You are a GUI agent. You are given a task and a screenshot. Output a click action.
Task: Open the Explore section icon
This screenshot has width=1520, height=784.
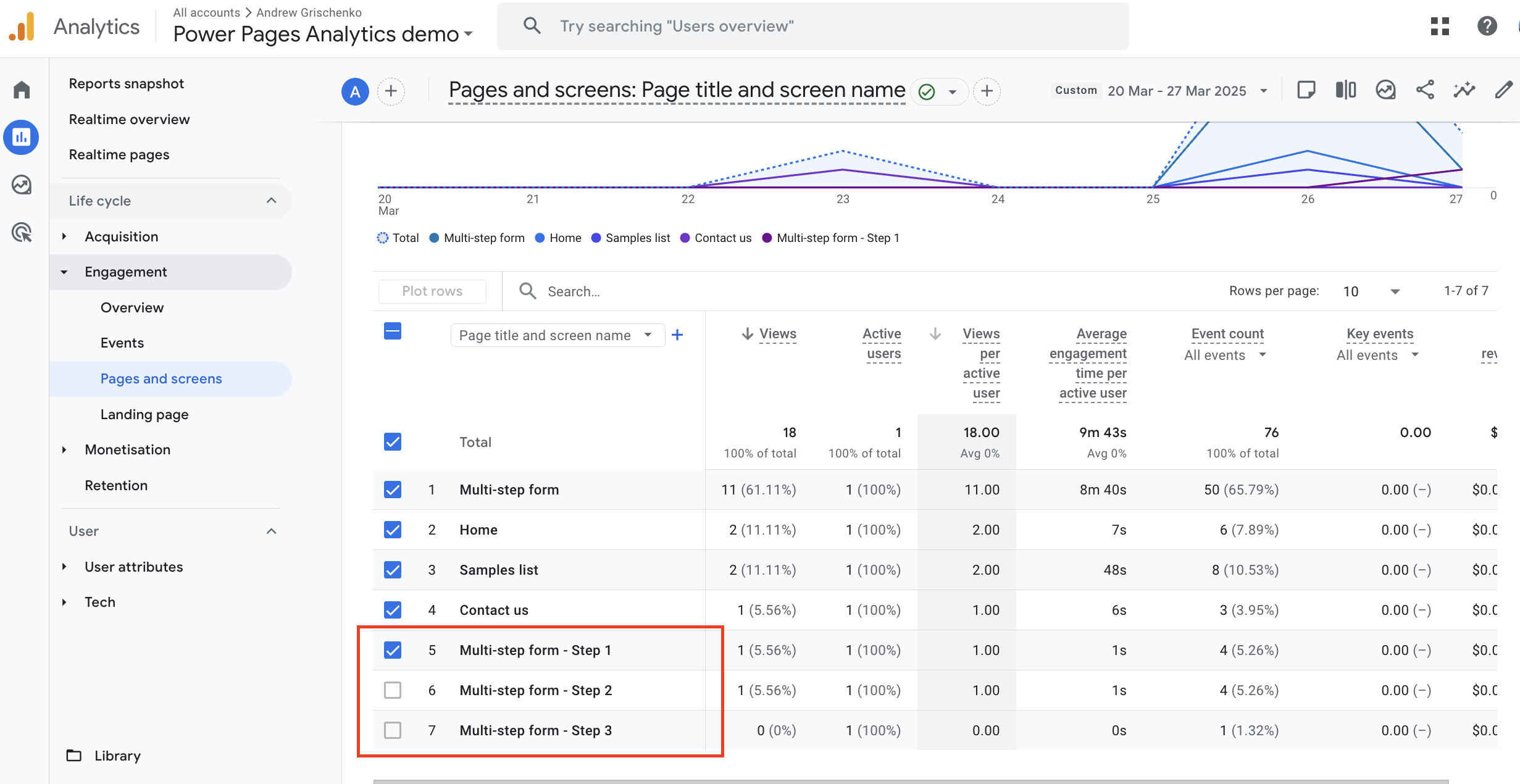[x=21, y=185]
